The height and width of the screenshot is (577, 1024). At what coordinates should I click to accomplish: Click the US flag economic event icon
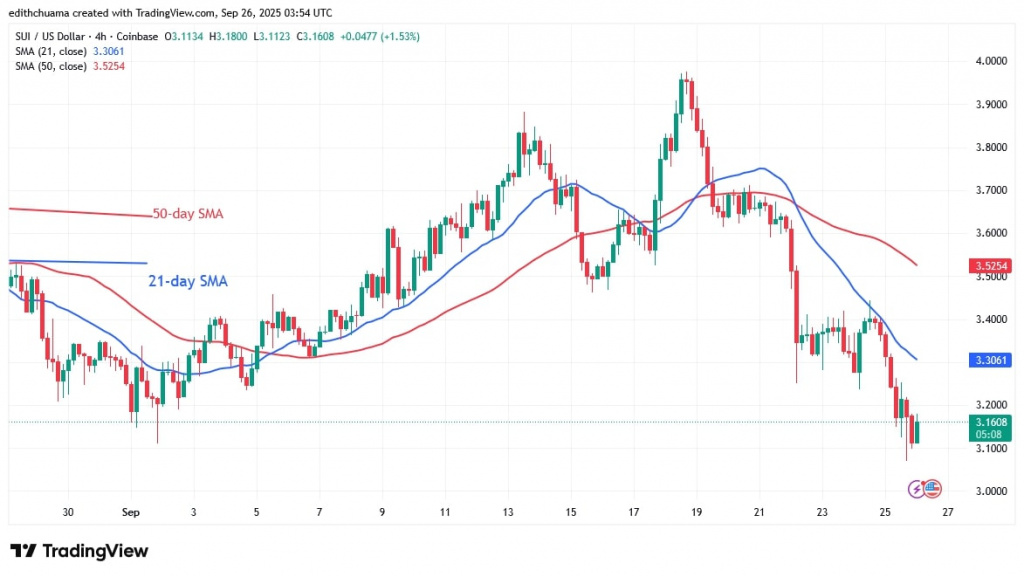point(931,488)
